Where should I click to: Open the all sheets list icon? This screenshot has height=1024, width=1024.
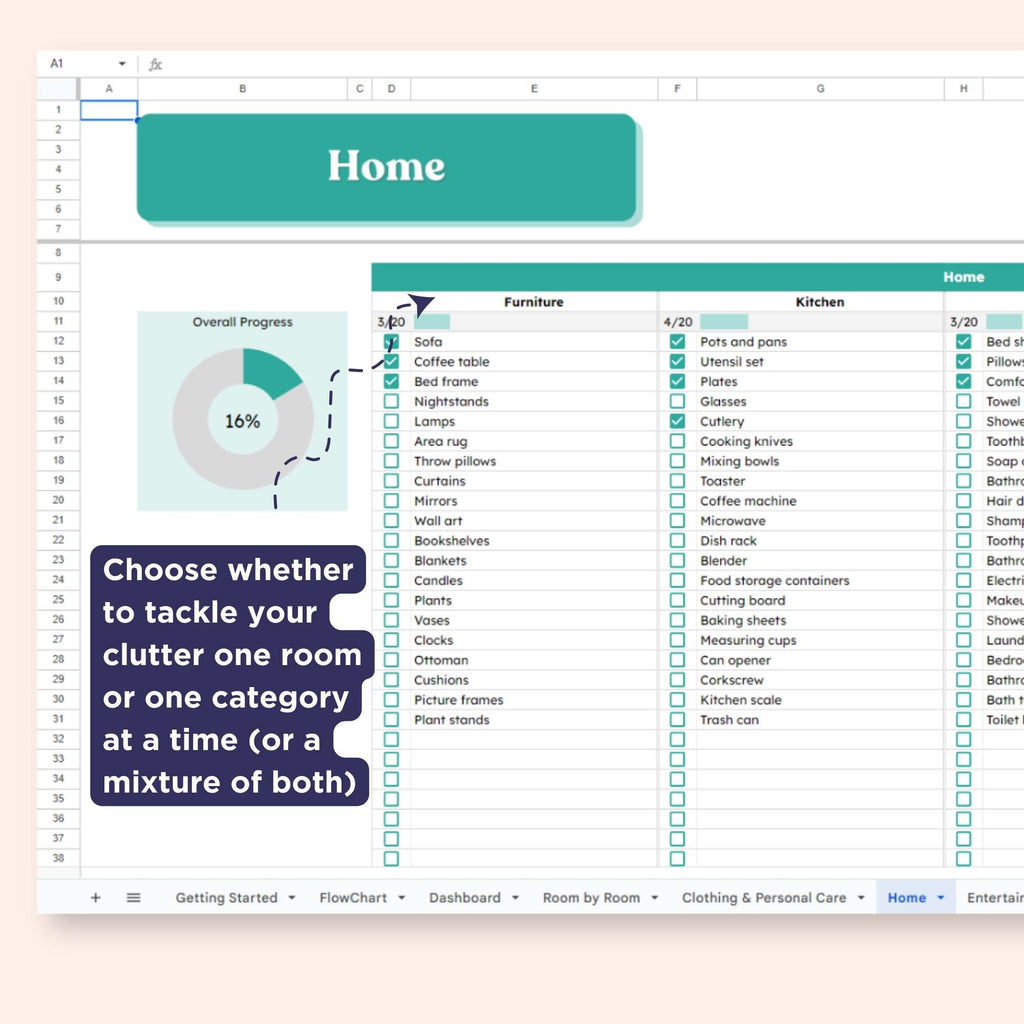pos(133,898)
